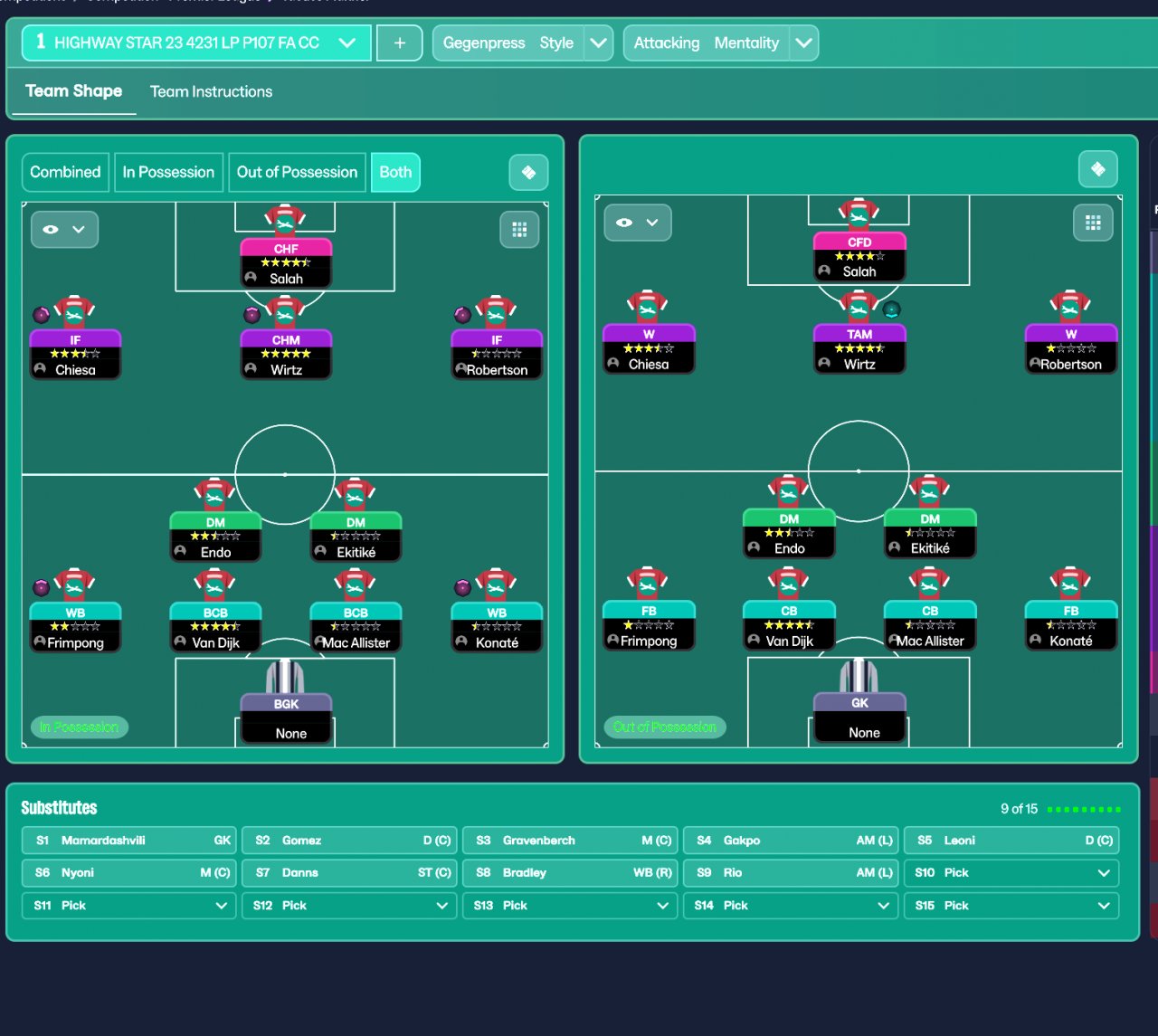Toggle the eye visibility control on the Out of Possession pitch
The width and height of the screenshot is (1158, 1036).
point(638,223)
